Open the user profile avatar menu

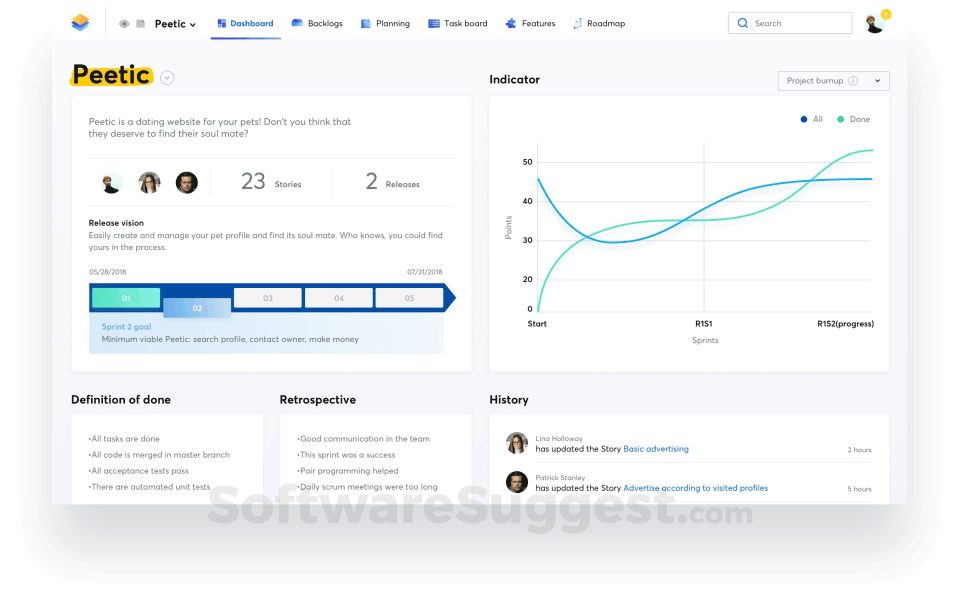point(874,24)
